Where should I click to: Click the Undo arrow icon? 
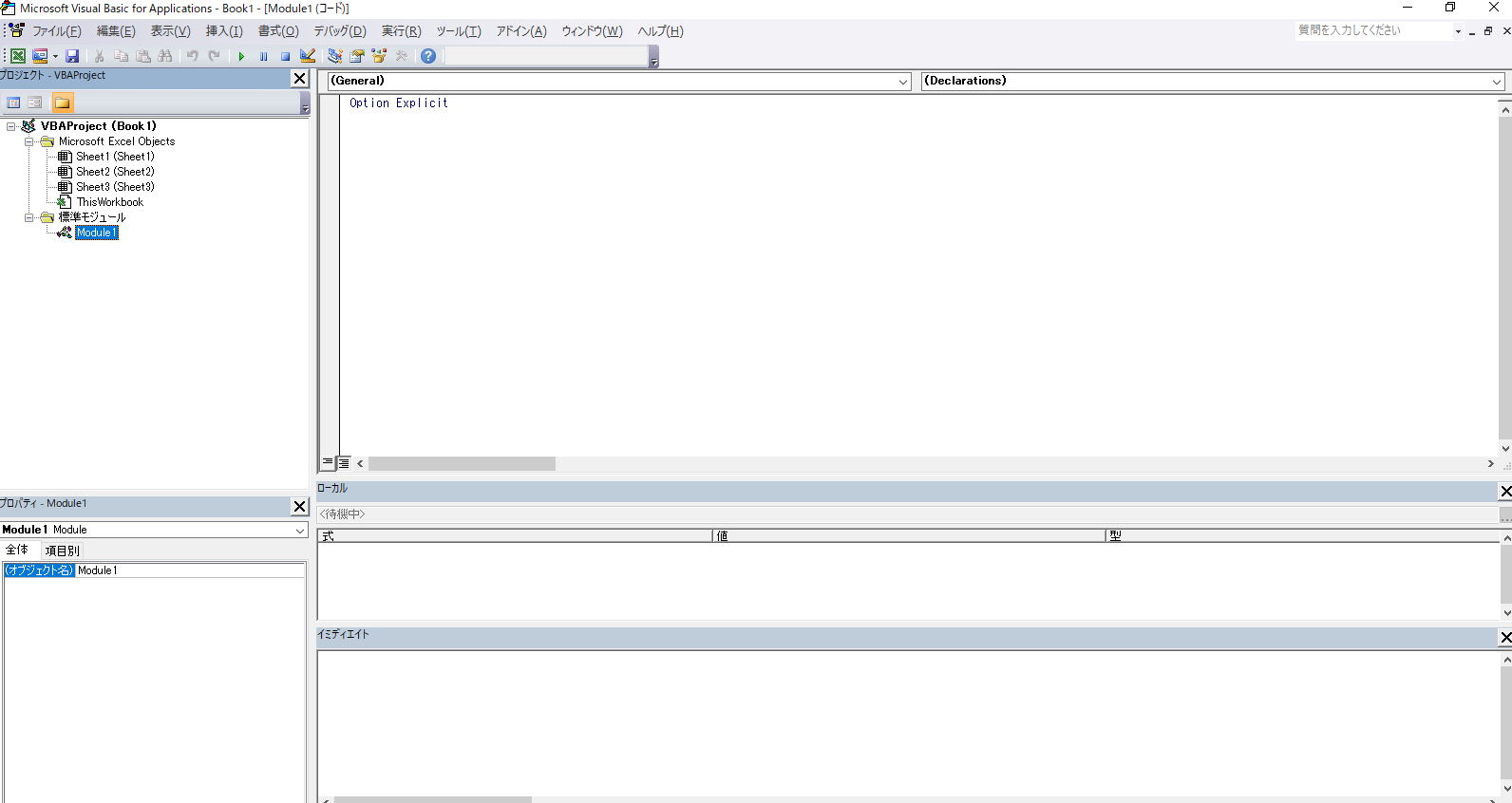[x=193, y=56]
